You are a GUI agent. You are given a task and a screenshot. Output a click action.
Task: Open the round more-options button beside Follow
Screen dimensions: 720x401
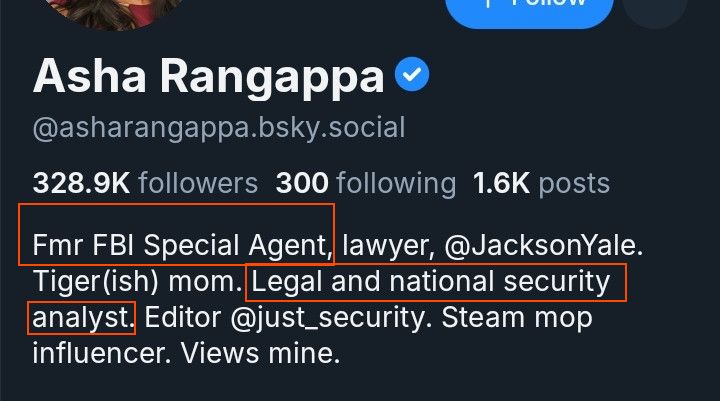click(655, 9)
